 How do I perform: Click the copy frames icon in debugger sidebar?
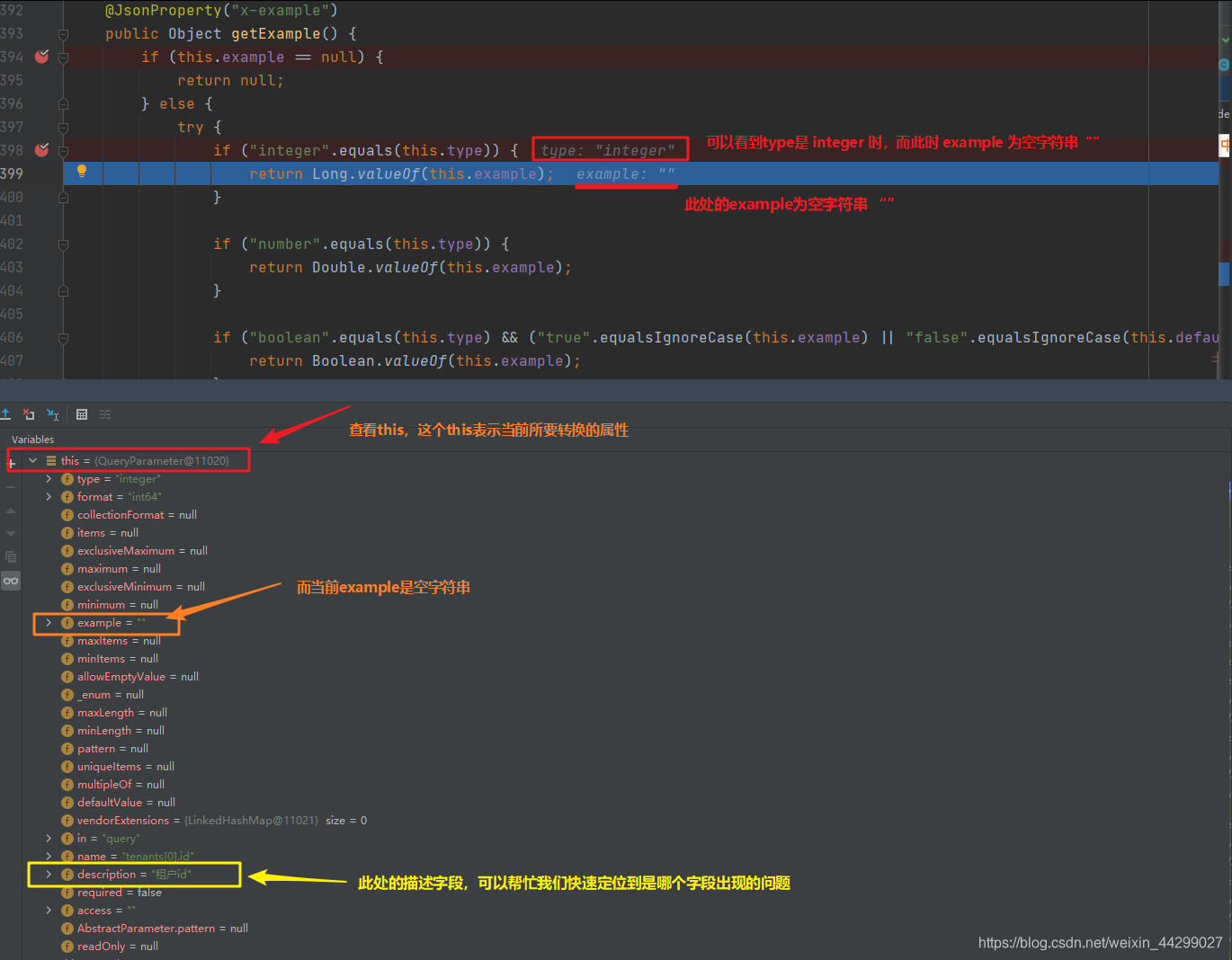click(x=11, y=556)
